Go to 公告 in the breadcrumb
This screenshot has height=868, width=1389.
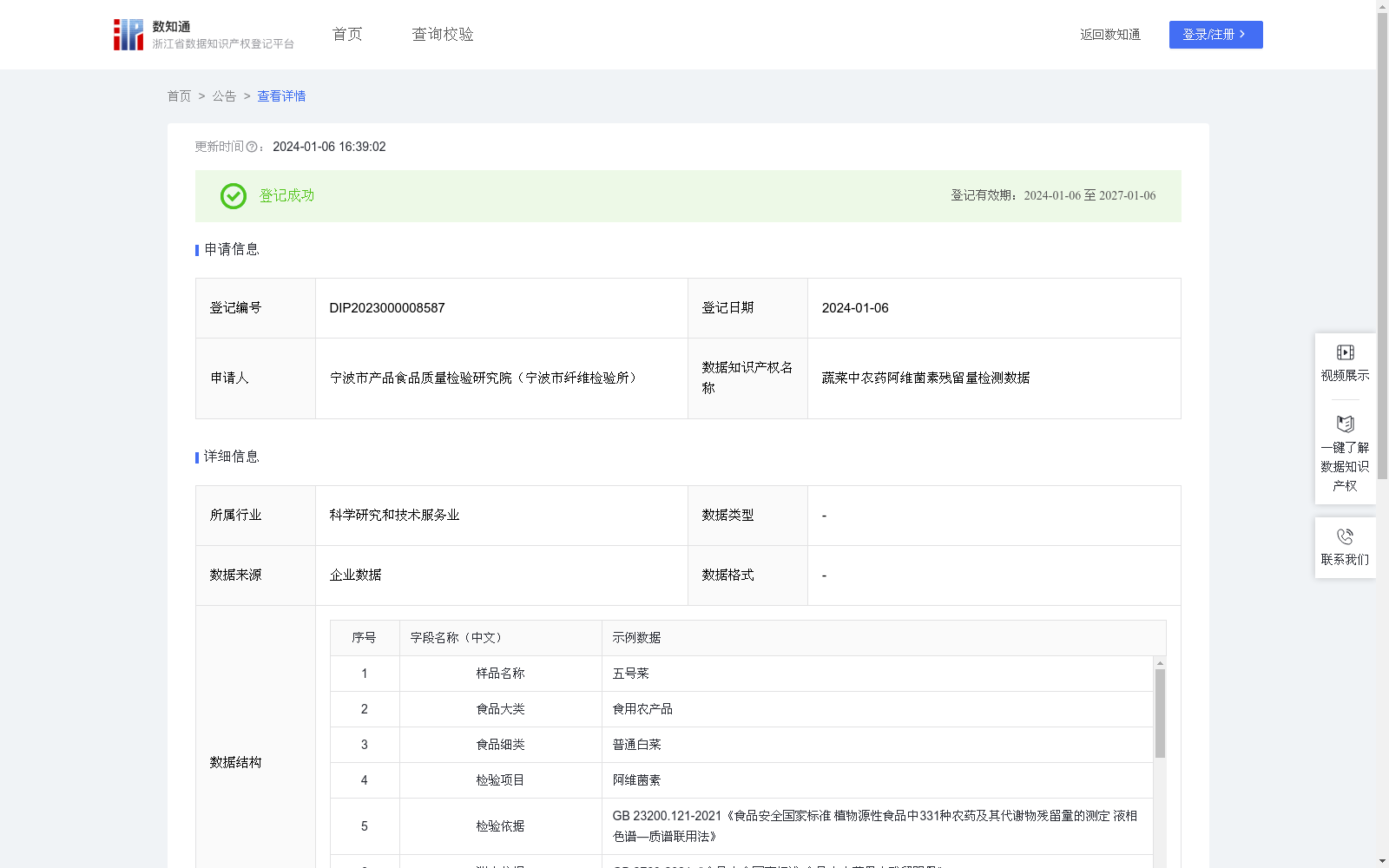click(224, 96)
